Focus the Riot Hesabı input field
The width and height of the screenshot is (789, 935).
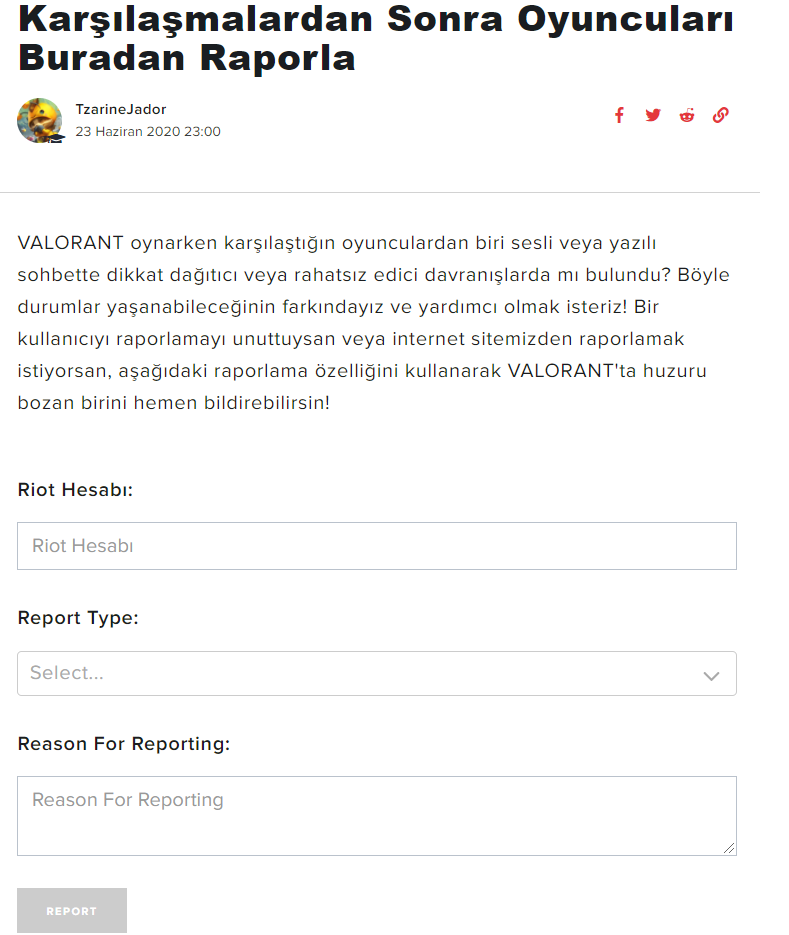376,546
